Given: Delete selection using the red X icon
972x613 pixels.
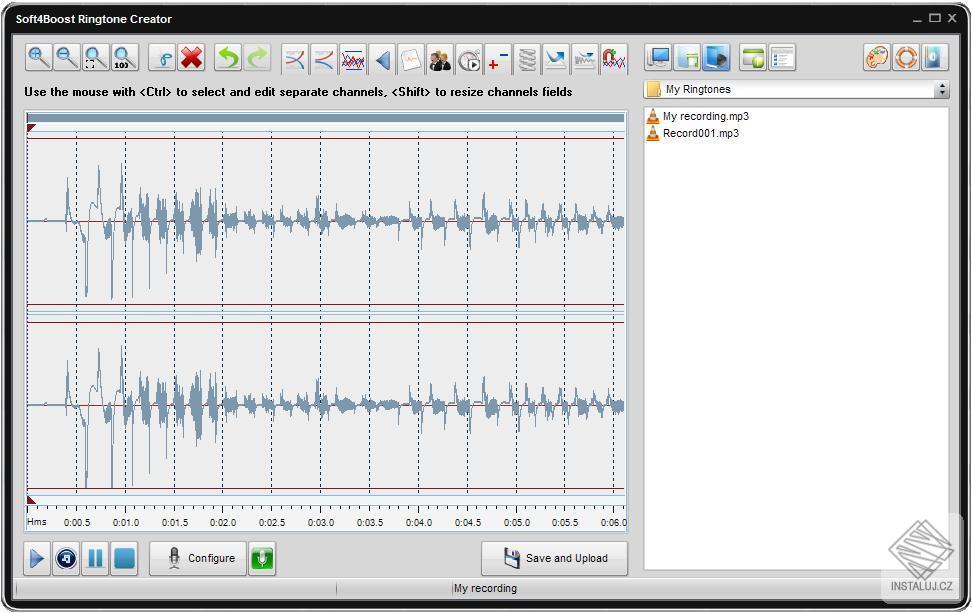Looking at the screenshot, I should click(192, 58).
